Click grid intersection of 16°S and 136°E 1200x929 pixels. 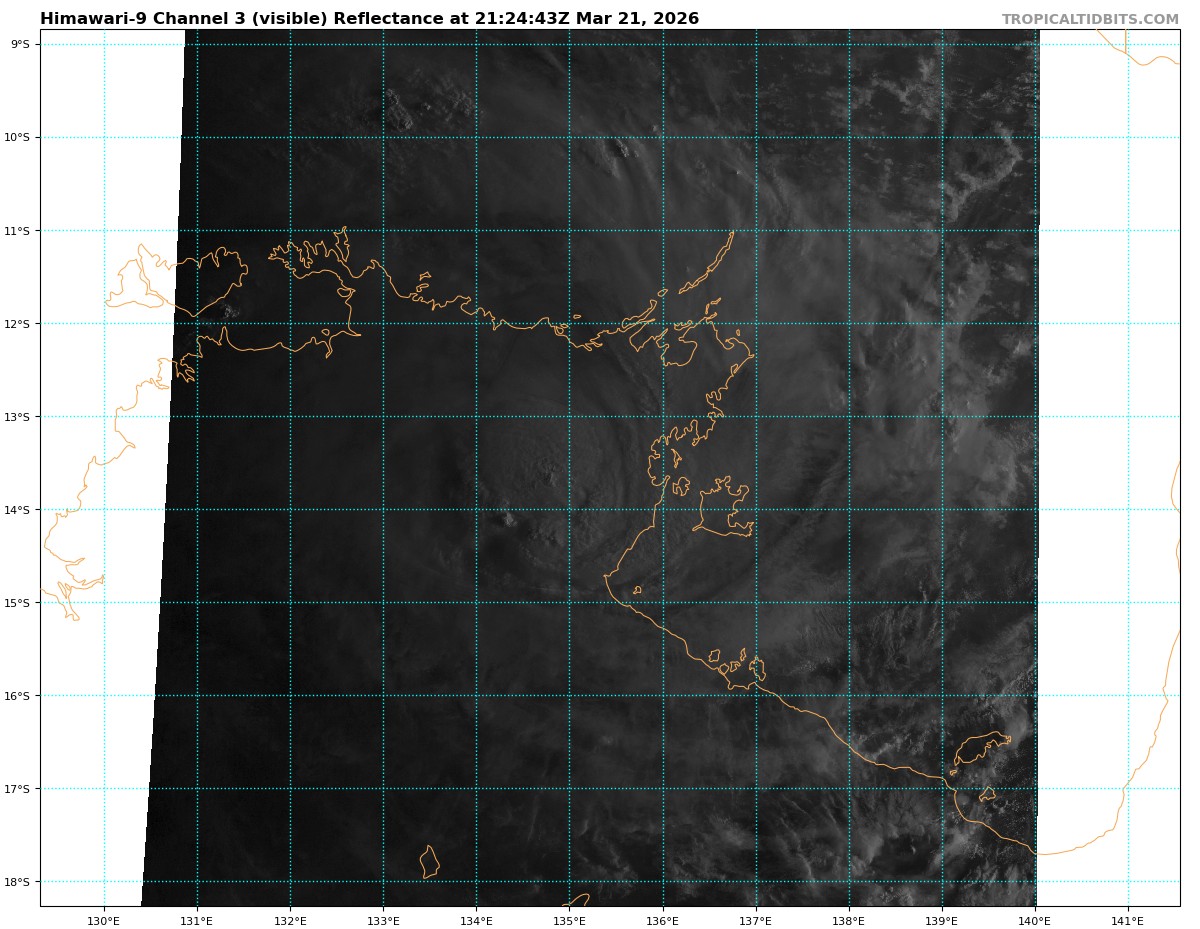662,696
